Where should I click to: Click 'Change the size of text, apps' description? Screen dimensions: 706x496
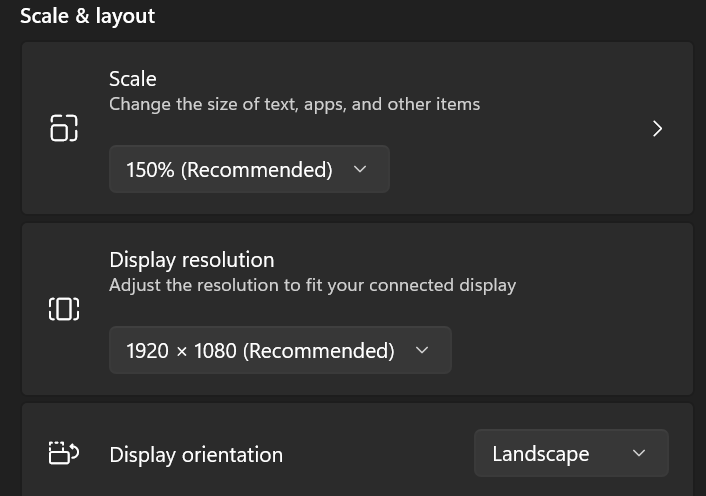click(294, 104)
